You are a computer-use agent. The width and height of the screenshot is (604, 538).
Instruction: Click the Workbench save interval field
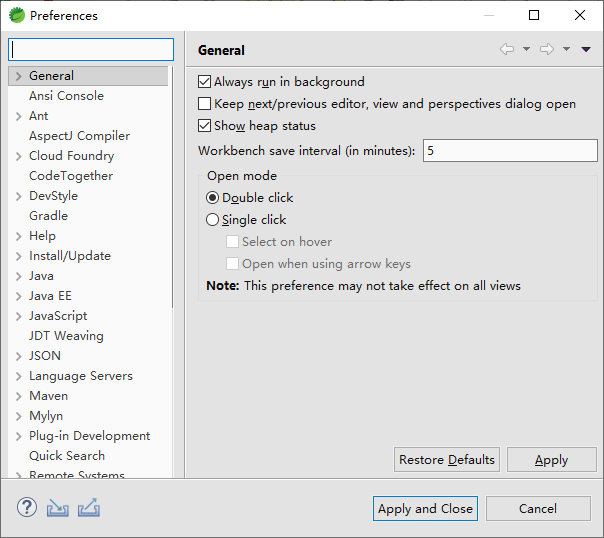[x=510, y=151]
